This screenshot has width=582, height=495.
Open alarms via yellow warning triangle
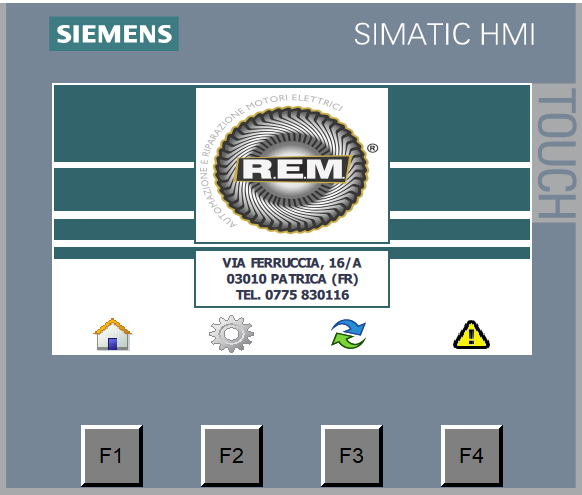[471, 335]
